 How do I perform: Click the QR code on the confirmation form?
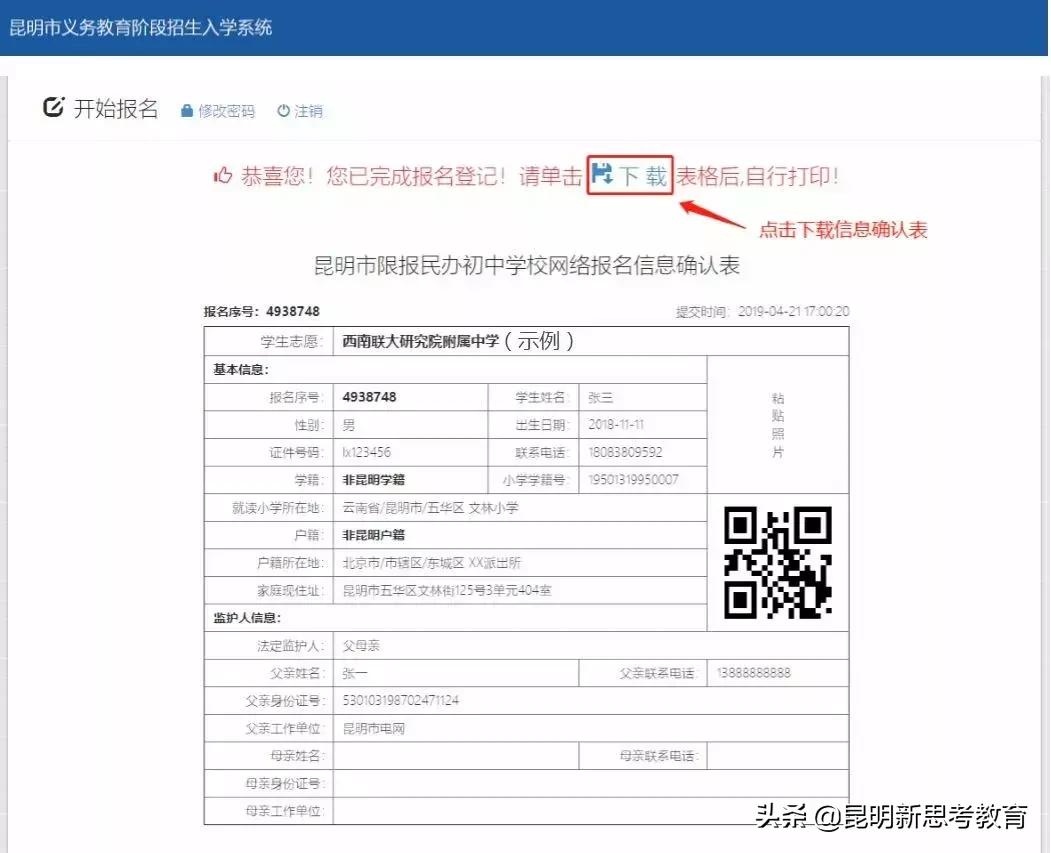coord(777,560)
